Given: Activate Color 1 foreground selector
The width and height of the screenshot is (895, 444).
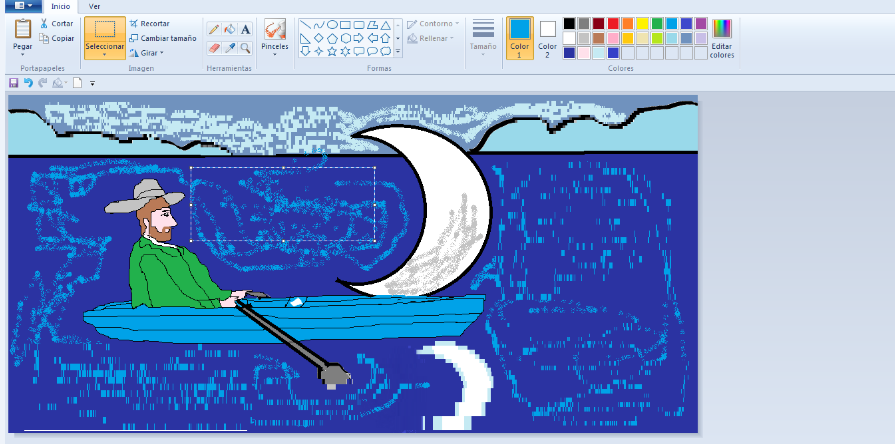Looking at the screenshot, I should pos(519,38).
